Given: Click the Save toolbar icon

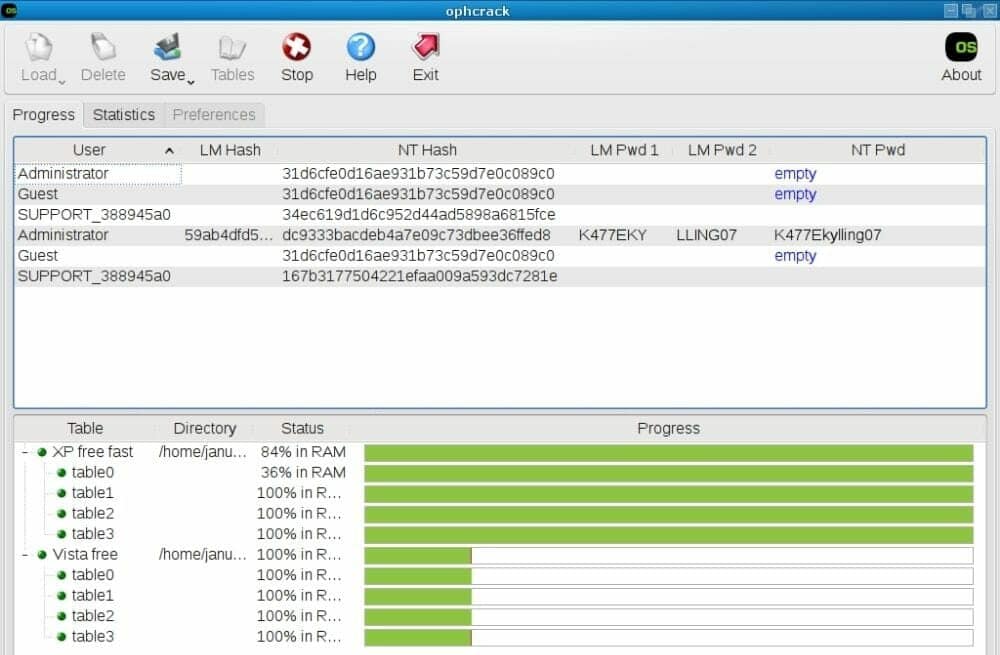Looking at the screenshot, I should tap(168, 47).
